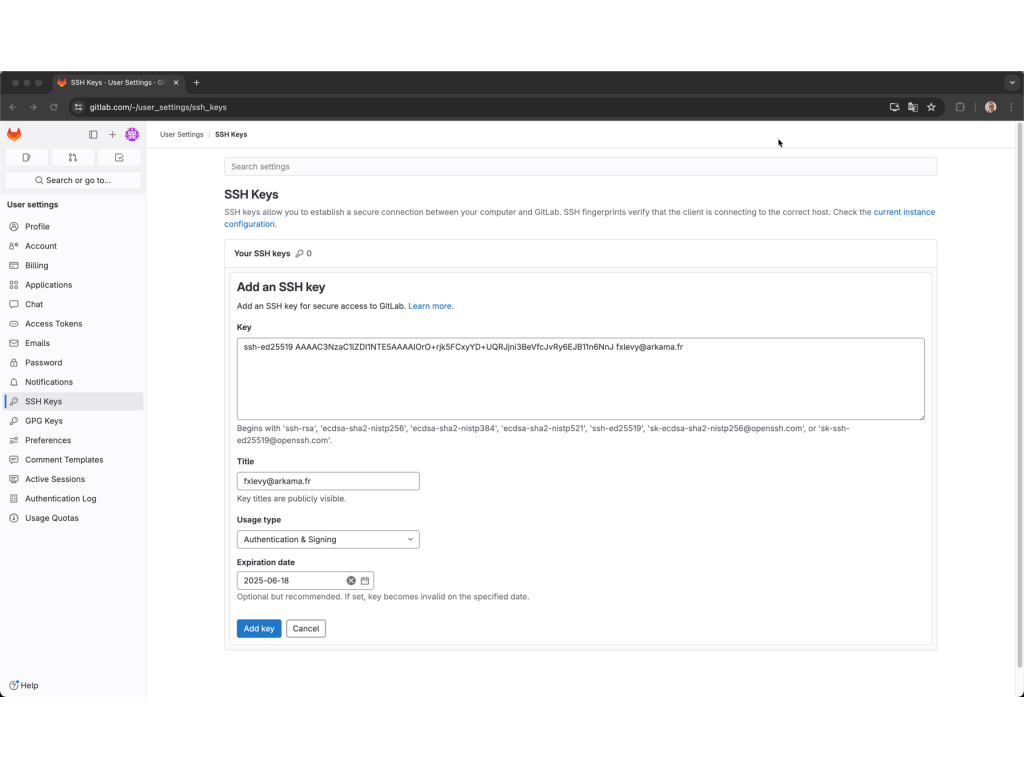Open the To-Do List icon
This screenshot has width=1024, height=768.
pos(118,157)
